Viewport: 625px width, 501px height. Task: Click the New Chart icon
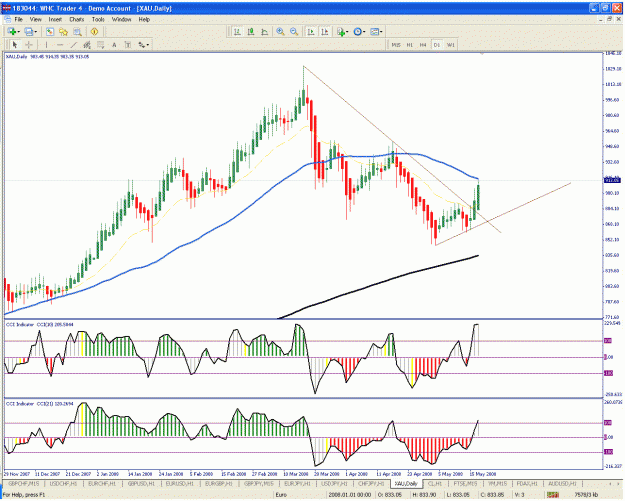point(12,31)
